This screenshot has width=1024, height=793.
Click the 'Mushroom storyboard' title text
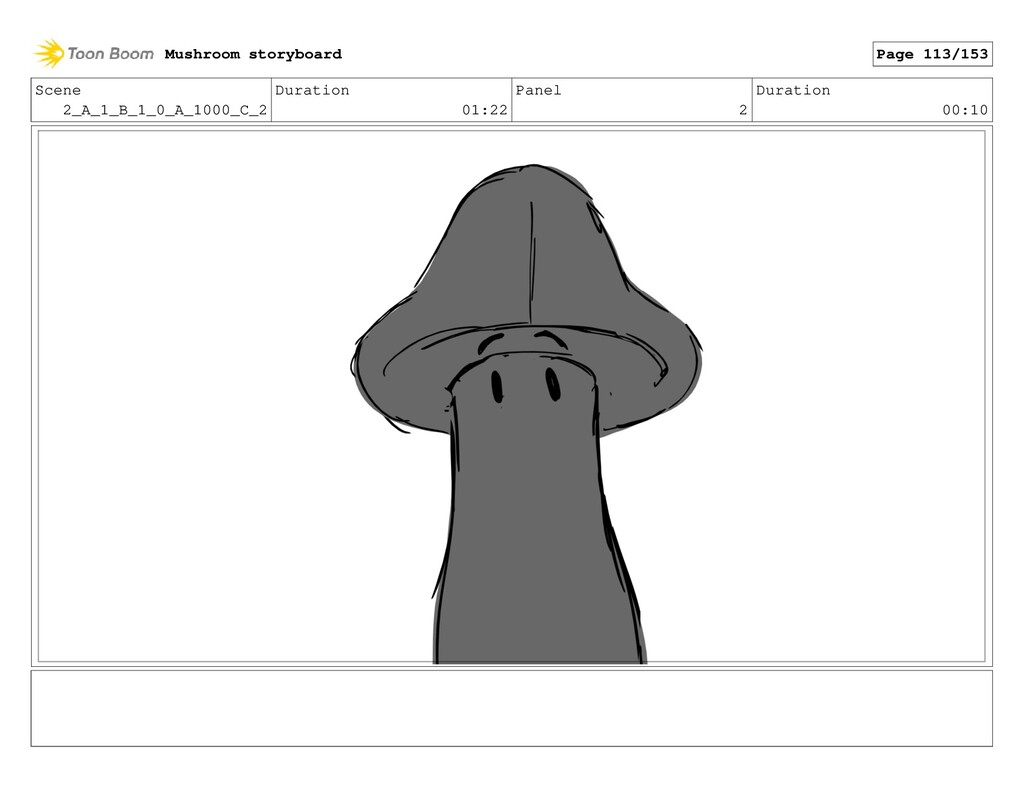[x=253, y=54]
